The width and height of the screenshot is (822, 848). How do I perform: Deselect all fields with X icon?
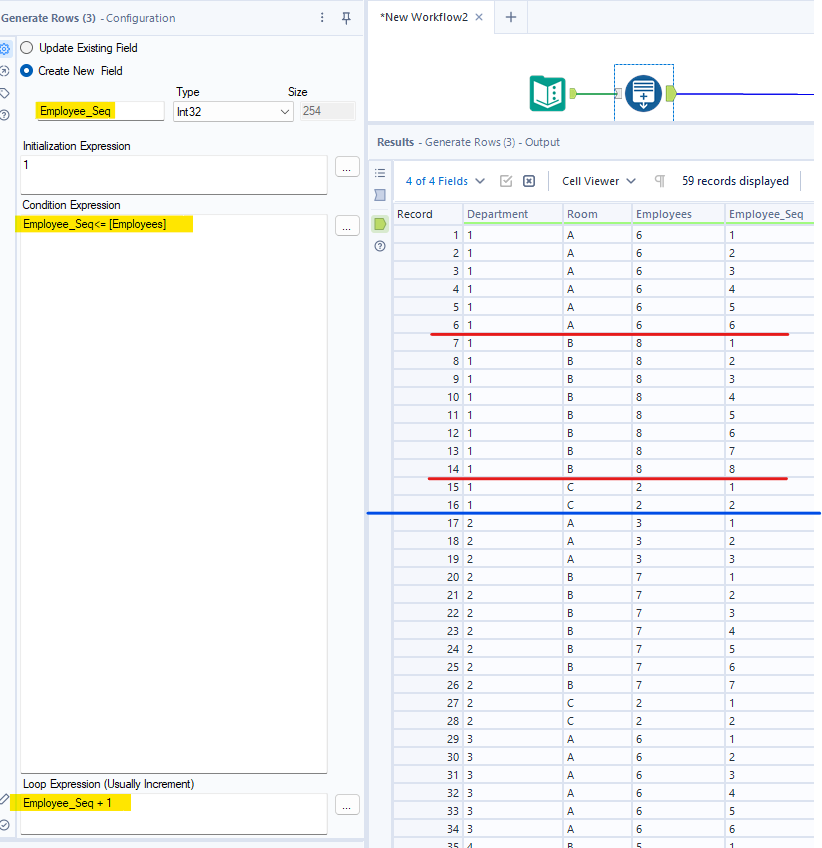(x=529, y=181)
